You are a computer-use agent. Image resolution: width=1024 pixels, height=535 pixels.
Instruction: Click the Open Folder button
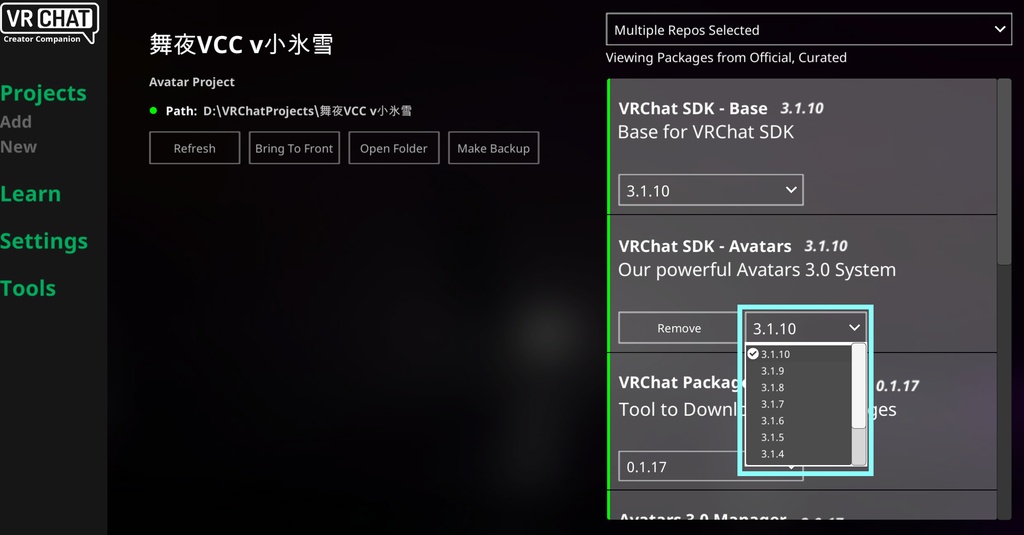click(394, 148)
